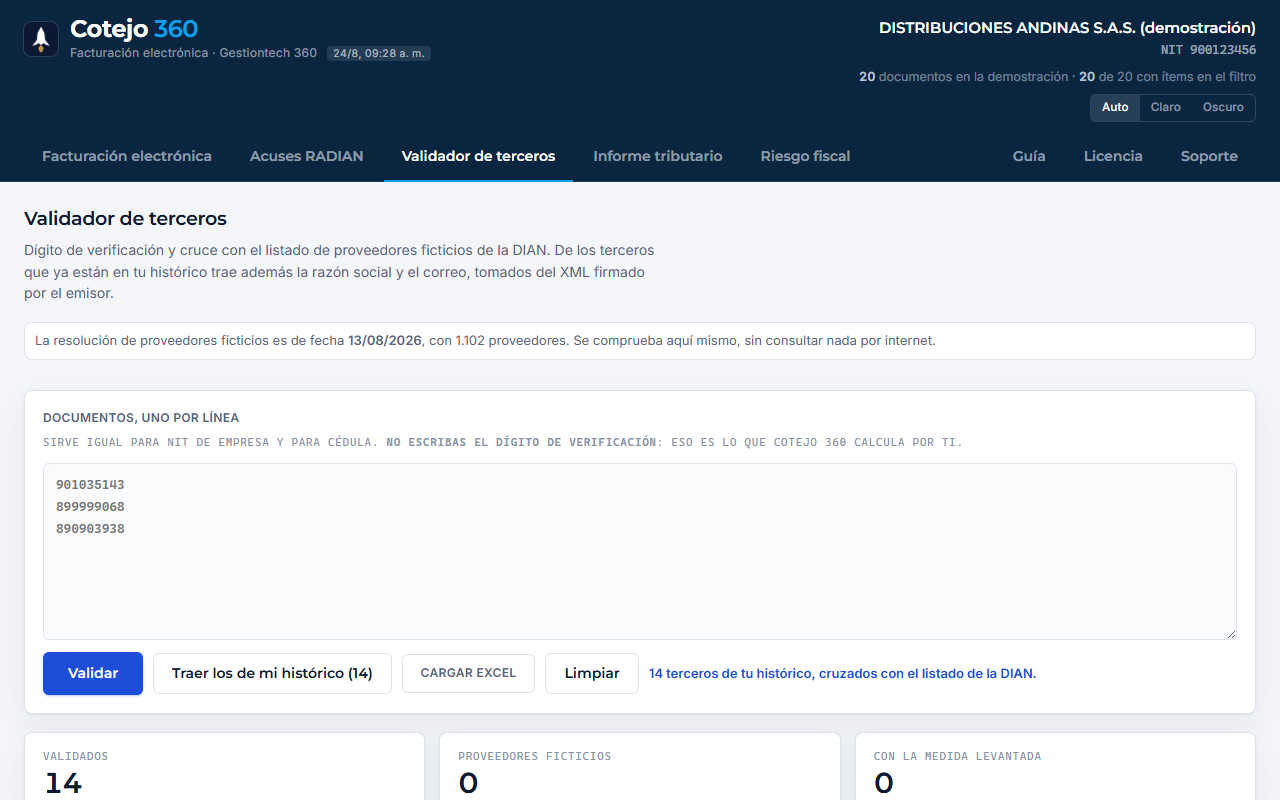Click the 14 terceros de tu histórico status message
The width and height of the screenshot is (1280, 800).
coord(842,674)
